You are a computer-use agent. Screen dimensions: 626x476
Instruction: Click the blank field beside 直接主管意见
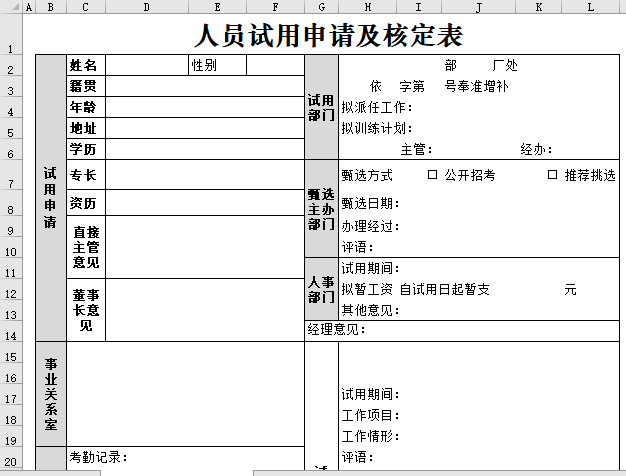tap(203, 247)
